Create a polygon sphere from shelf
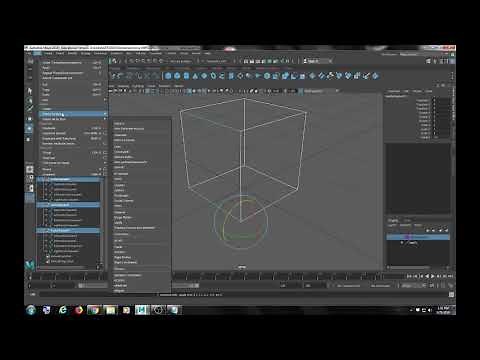480x360 pixels. tap(168, 76)
